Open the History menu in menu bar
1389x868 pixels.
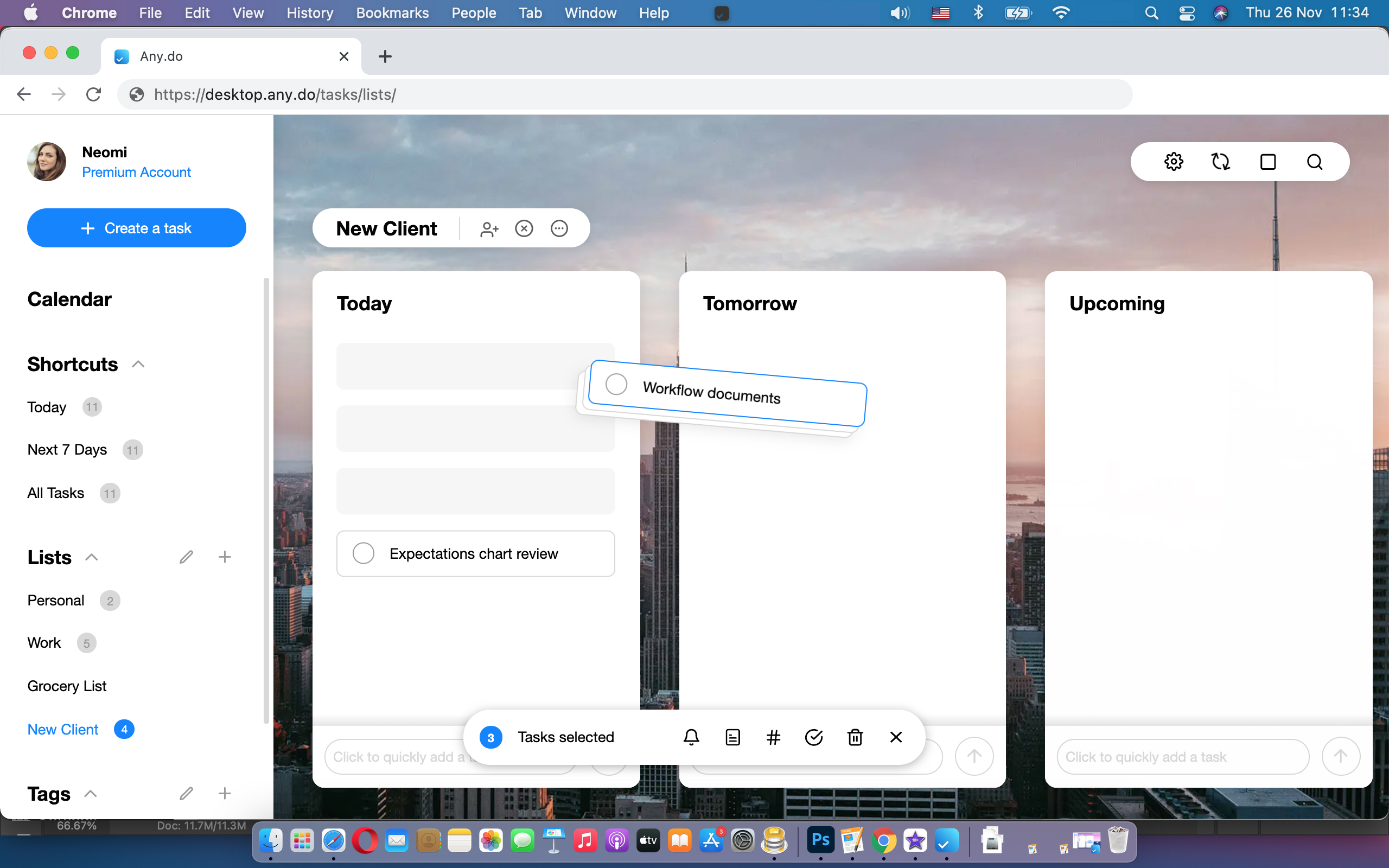pyautogui.click(x=309, y=12)
